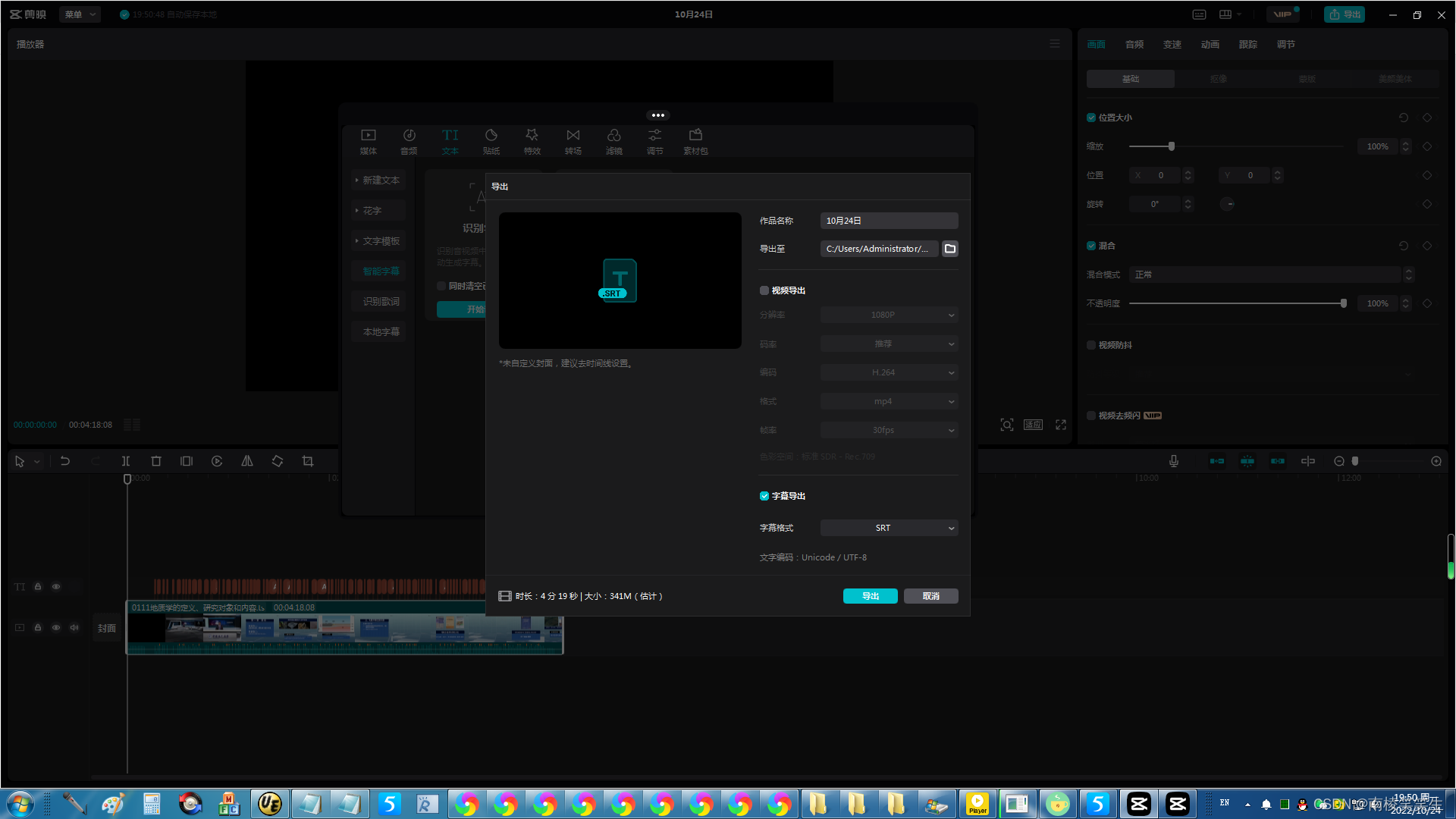Viewport: 1456px width, 819px height.
Task: Click the mirror flip icon in timeline toolbar
Action: 247,461
